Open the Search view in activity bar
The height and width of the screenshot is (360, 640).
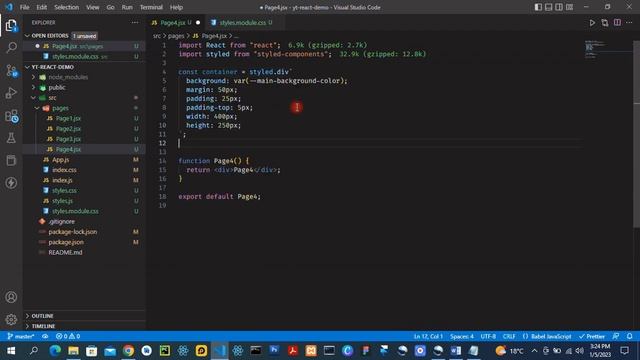11,48
